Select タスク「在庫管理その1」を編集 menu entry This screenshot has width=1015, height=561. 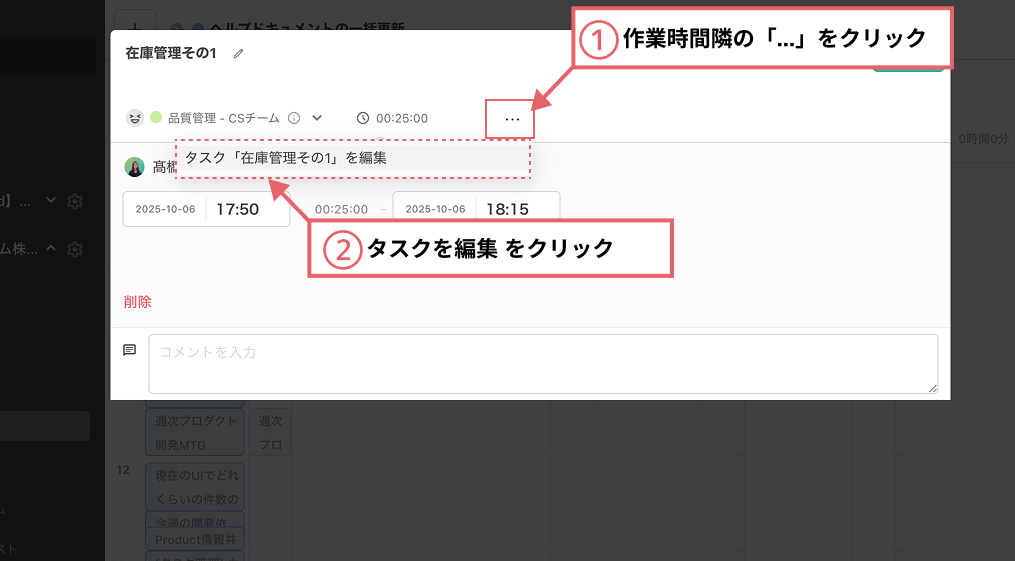click(x=353, y=158)
